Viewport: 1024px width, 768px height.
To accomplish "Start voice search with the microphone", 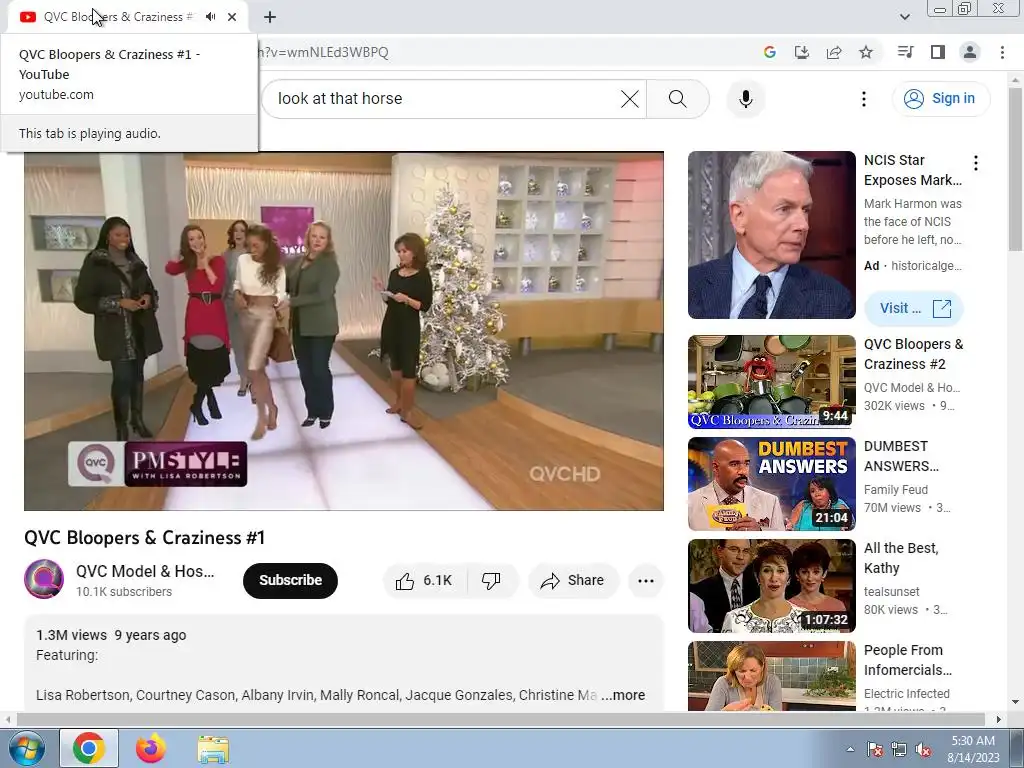I will click(x=746, y=99).
